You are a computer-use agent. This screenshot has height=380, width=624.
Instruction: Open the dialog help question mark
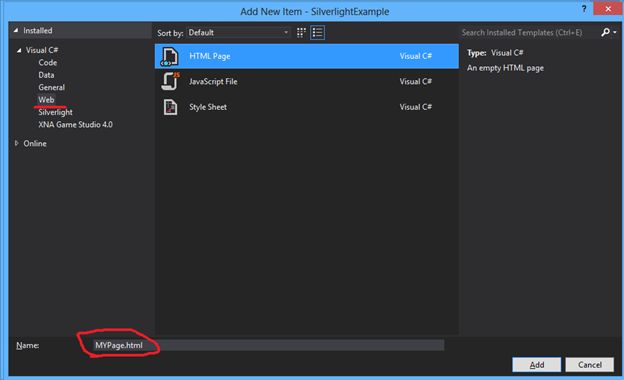pos(584,9)
